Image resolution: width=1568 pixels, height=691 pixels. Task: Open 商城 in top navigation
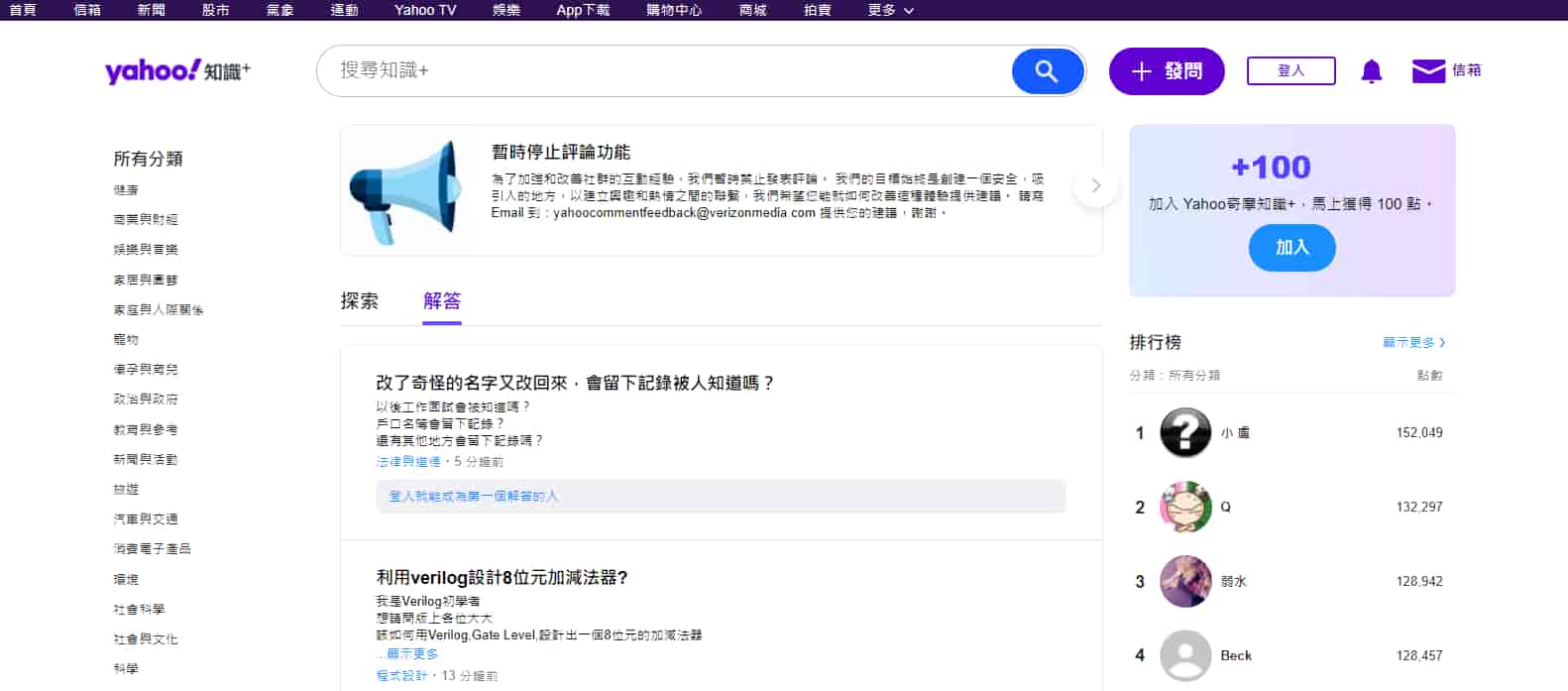[753, 10]
